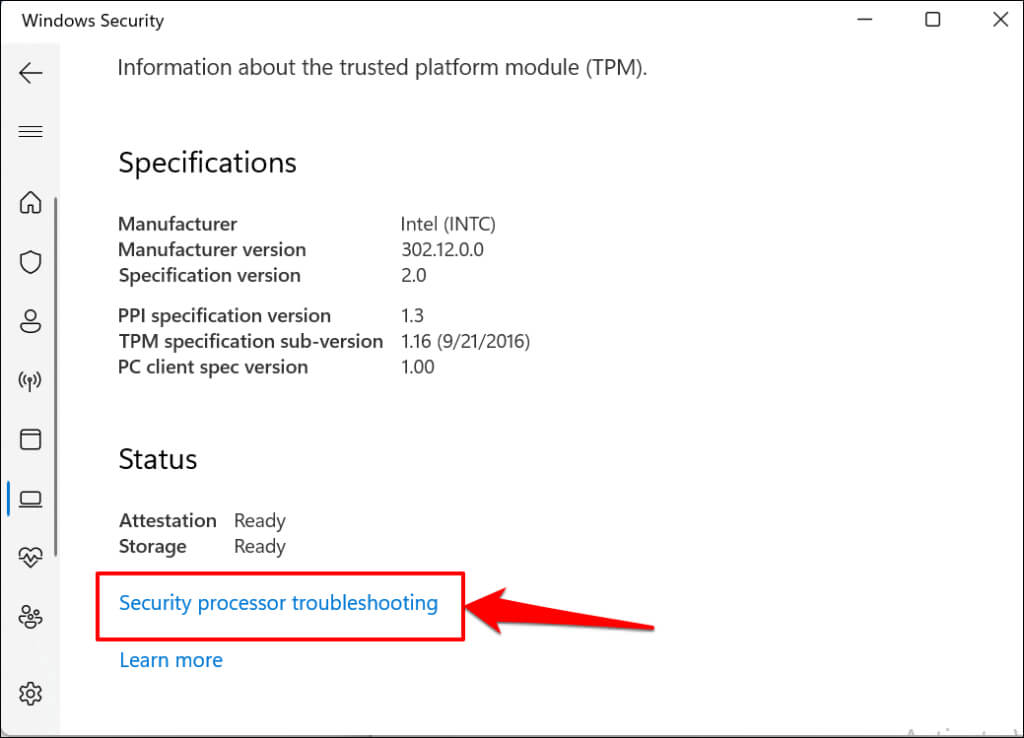Open Firewall & network protection icon
This screenshot has height=738, width=1024.
[x=31, y=381]
